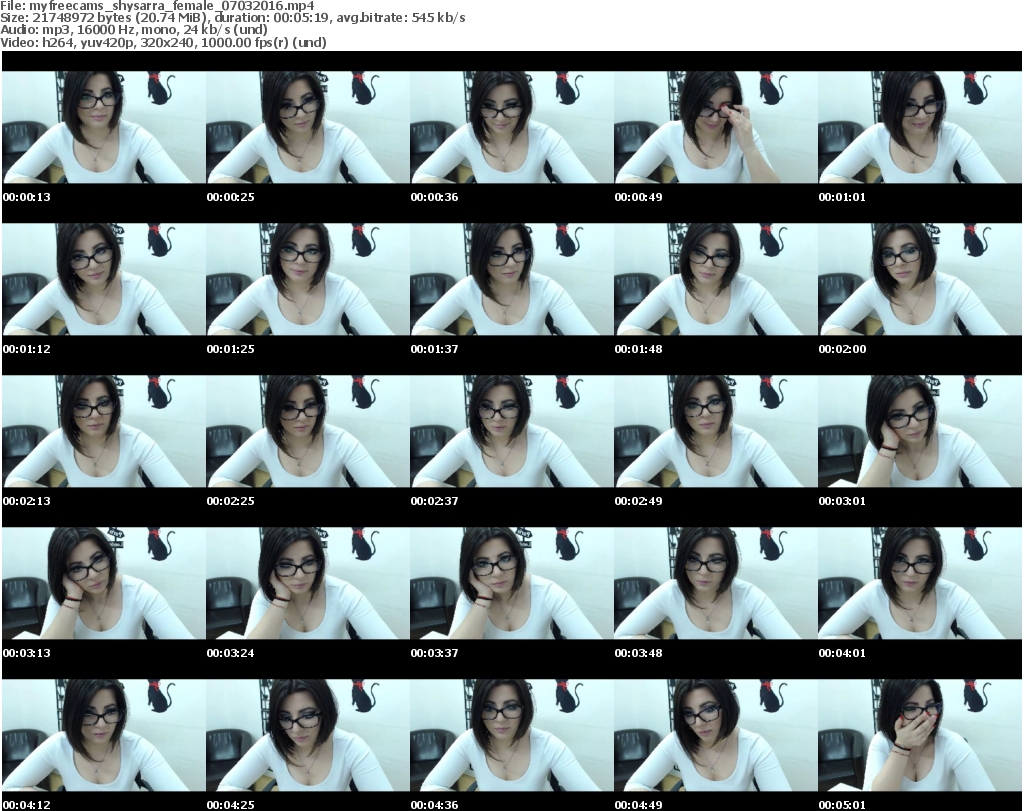
Task: Choose the thumbnail labeled 00:01:12
Action: coord(104,279)
